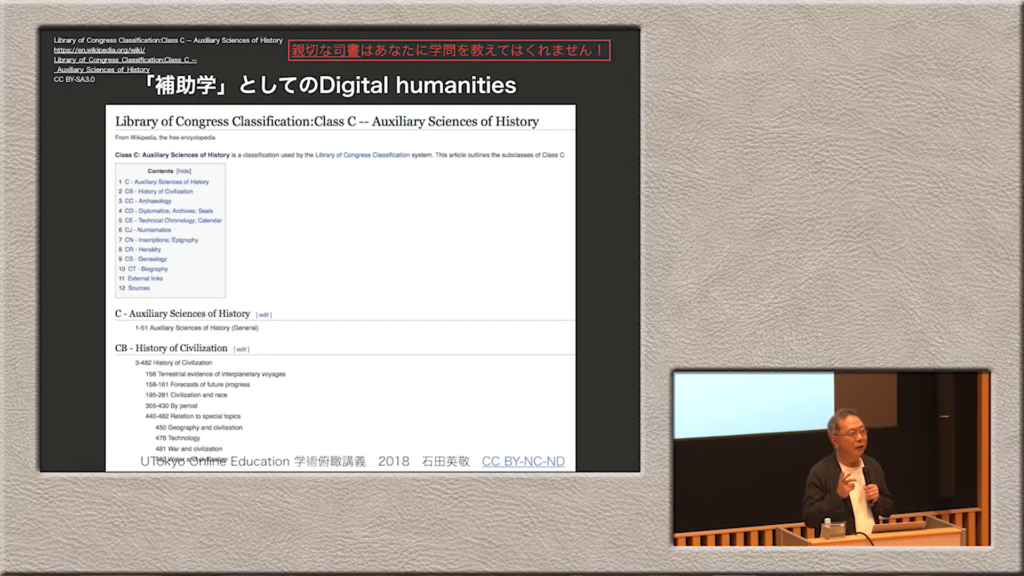This screenshot has width=1024, height=576.
Task: Click 'From Wikipedia, the free encyclopedia' text
Action: click(165, 138)
